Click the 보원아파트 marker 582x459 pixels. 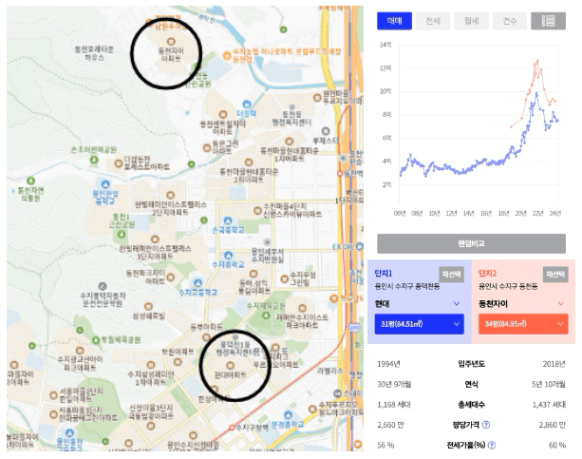[178, 361]
